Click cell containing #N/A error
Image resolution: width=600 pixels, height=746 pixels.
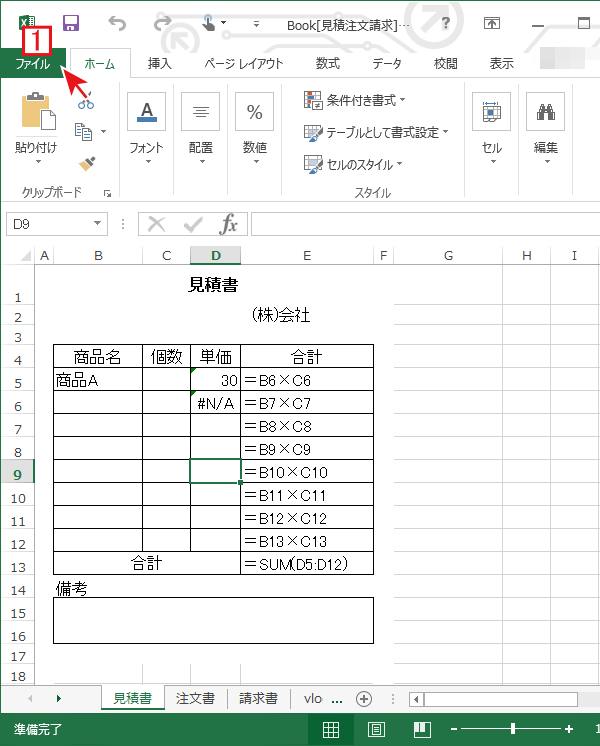tap(215, 403)
